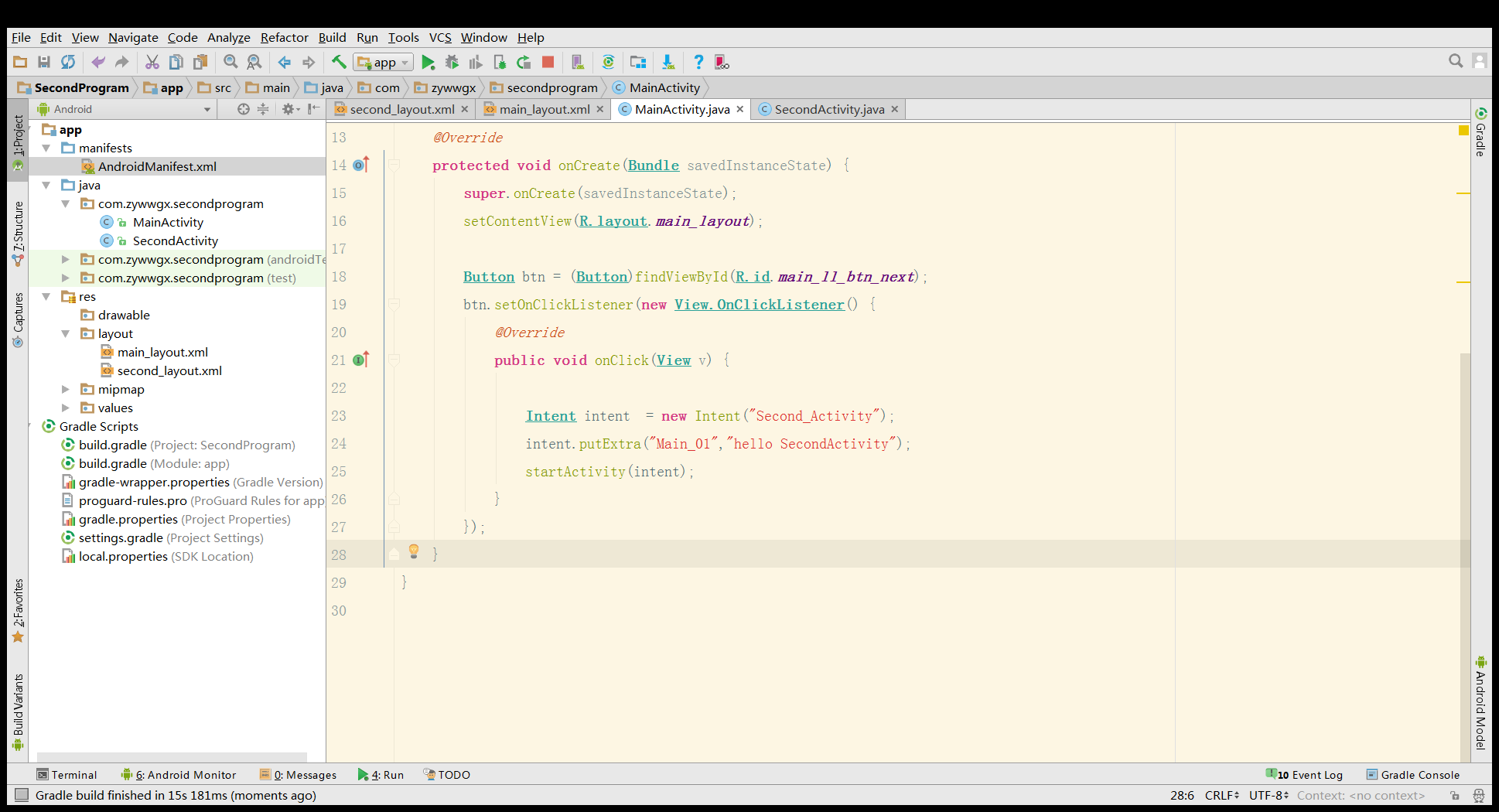Collapse the manifests folder node
Viewport: 1499px width, 812px height.
point(46,148)
